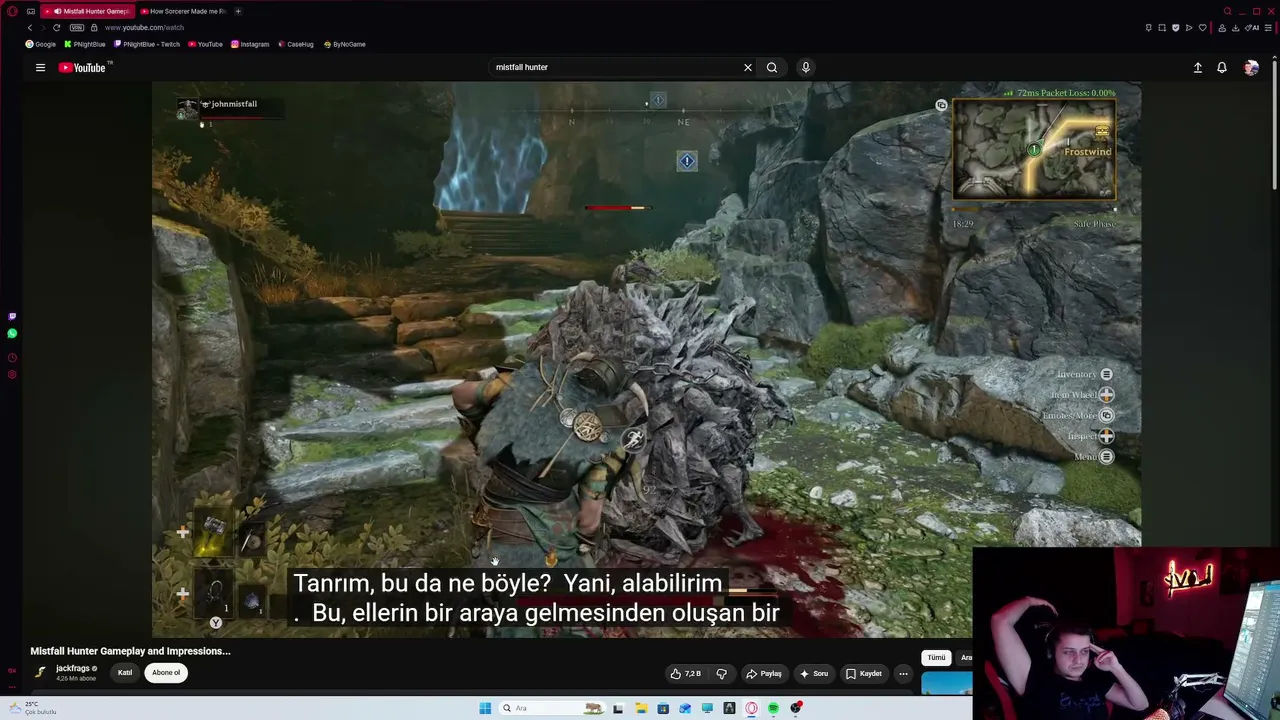
Task: Go back to the previous page
Action: point(29,27)
